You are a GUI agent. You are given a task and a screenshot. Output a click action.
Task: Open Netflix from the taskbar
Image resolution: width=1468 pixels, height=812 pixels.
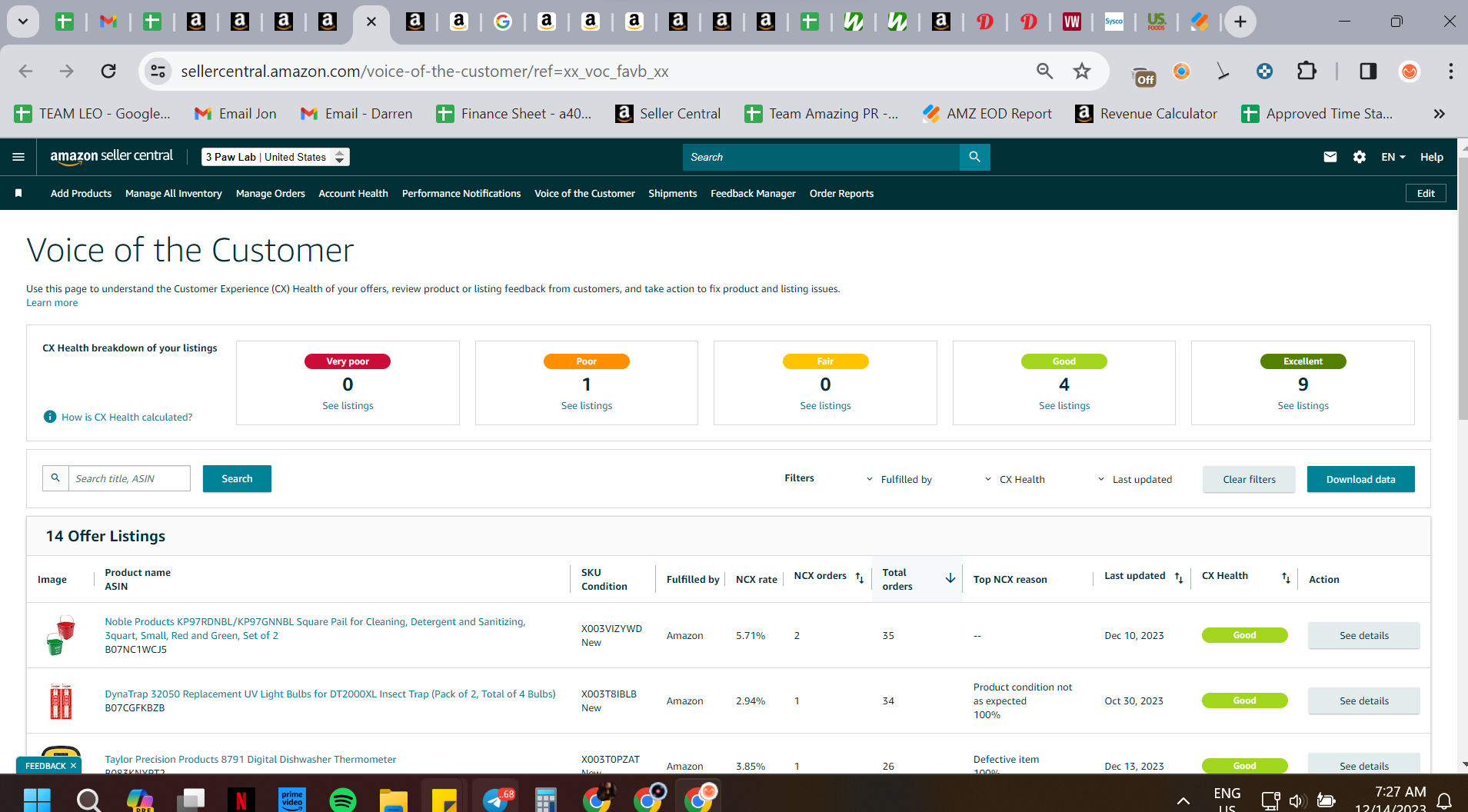click(241, 800)
